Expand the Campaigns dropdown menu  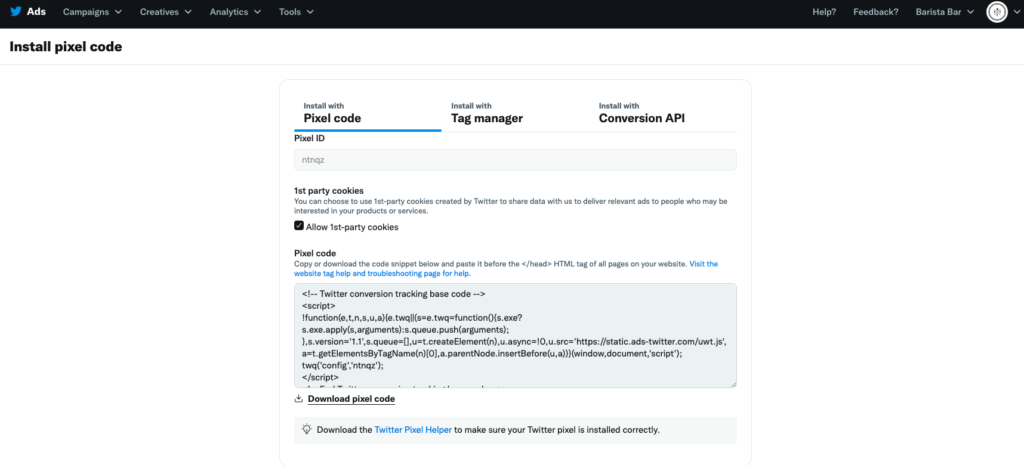tap(92, 12)
